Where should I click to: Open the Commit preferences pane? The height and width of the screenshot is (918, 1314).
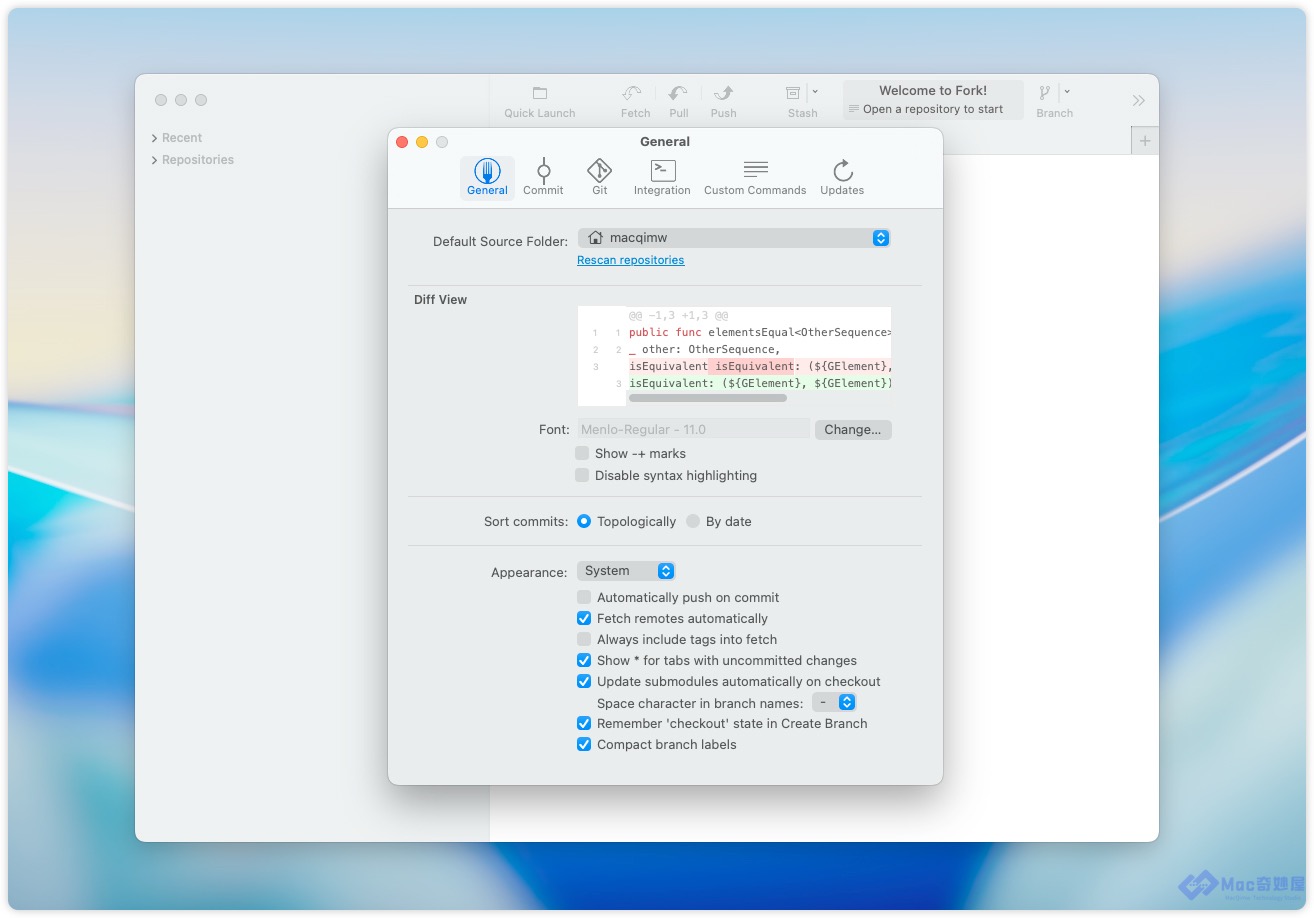point(543,177)
